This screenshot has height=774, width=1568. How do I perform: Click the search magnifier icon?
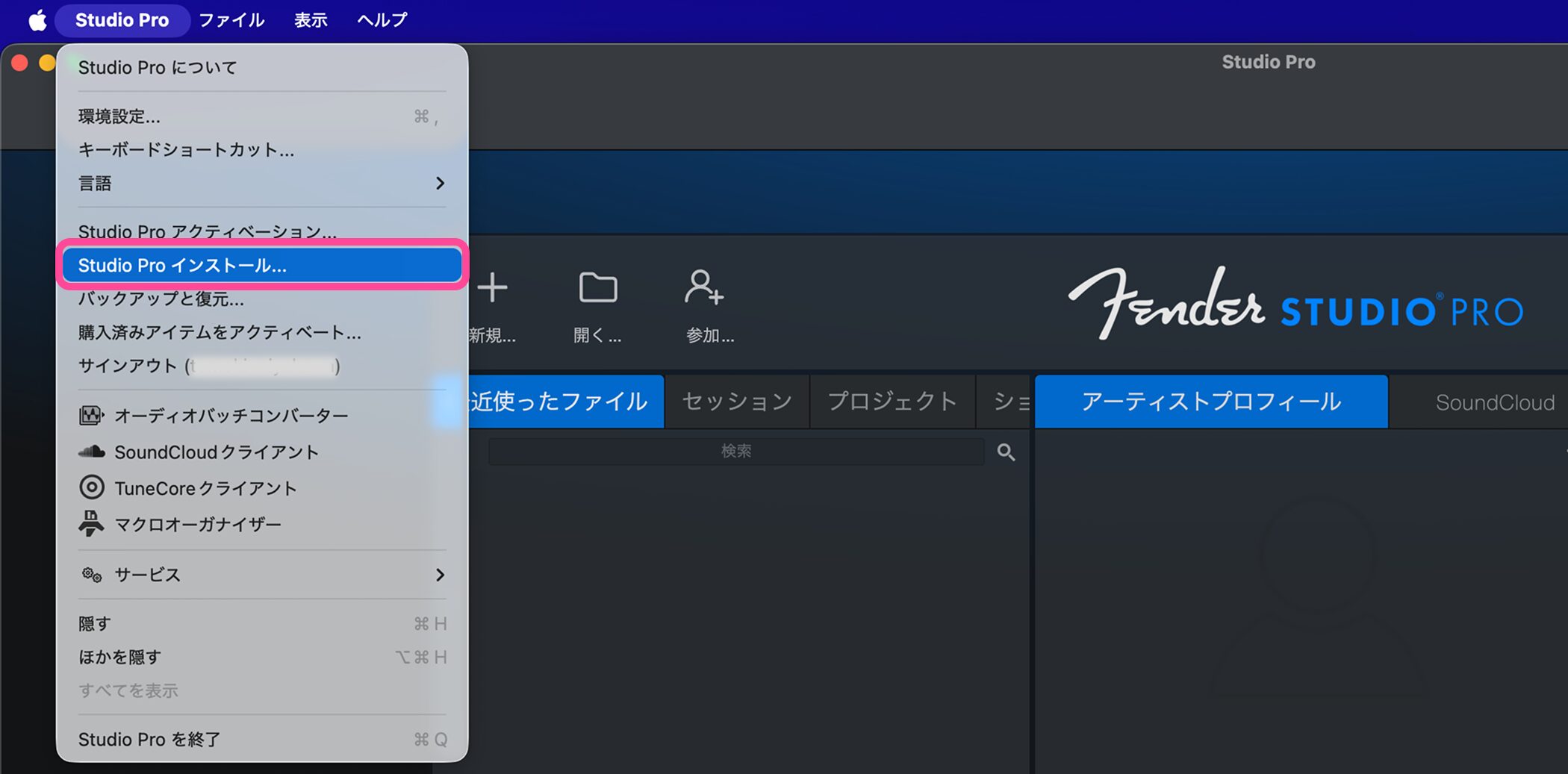1006,452
